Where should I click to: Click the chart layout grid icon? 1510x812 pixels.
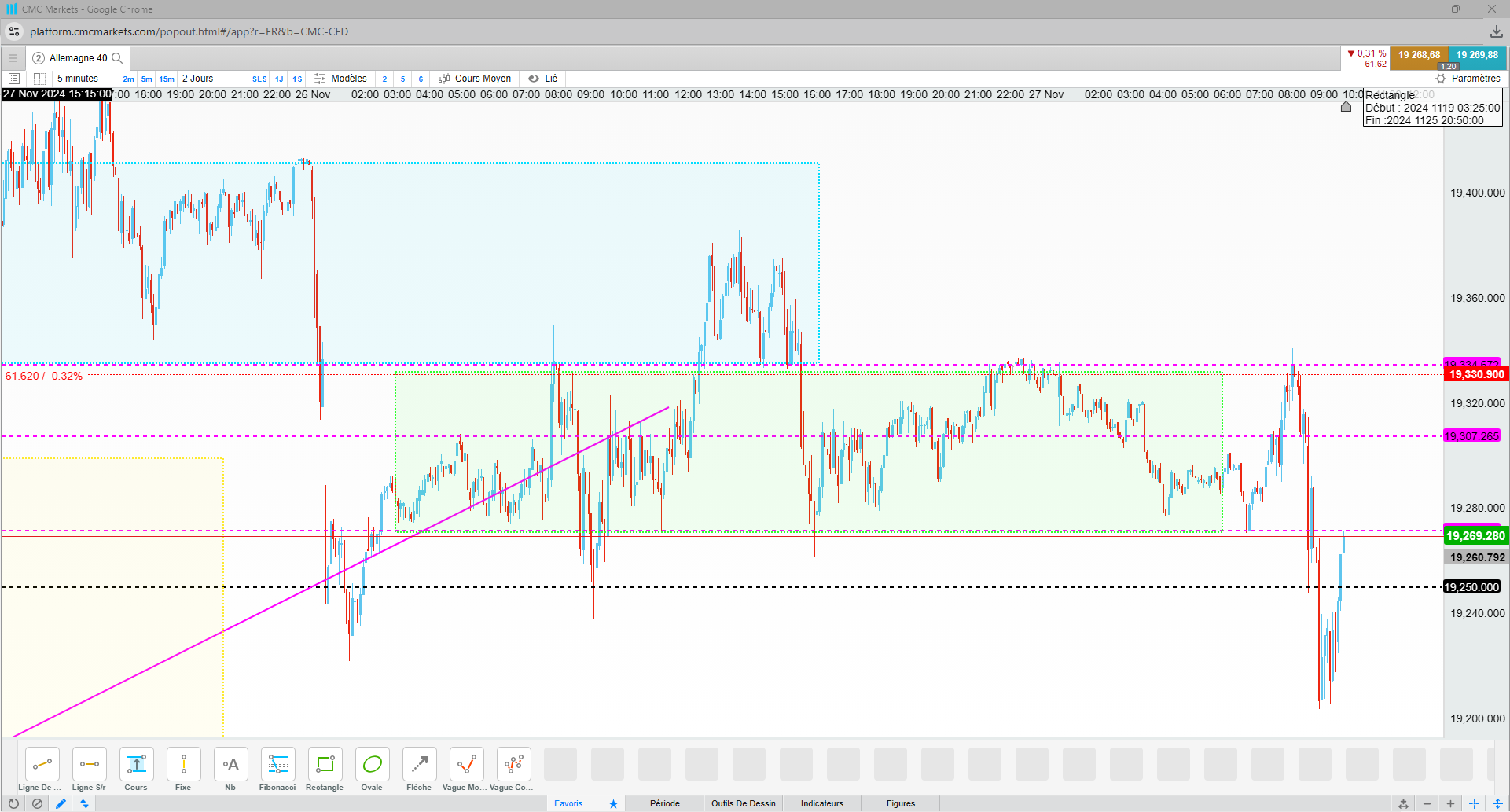coord(39,79)
